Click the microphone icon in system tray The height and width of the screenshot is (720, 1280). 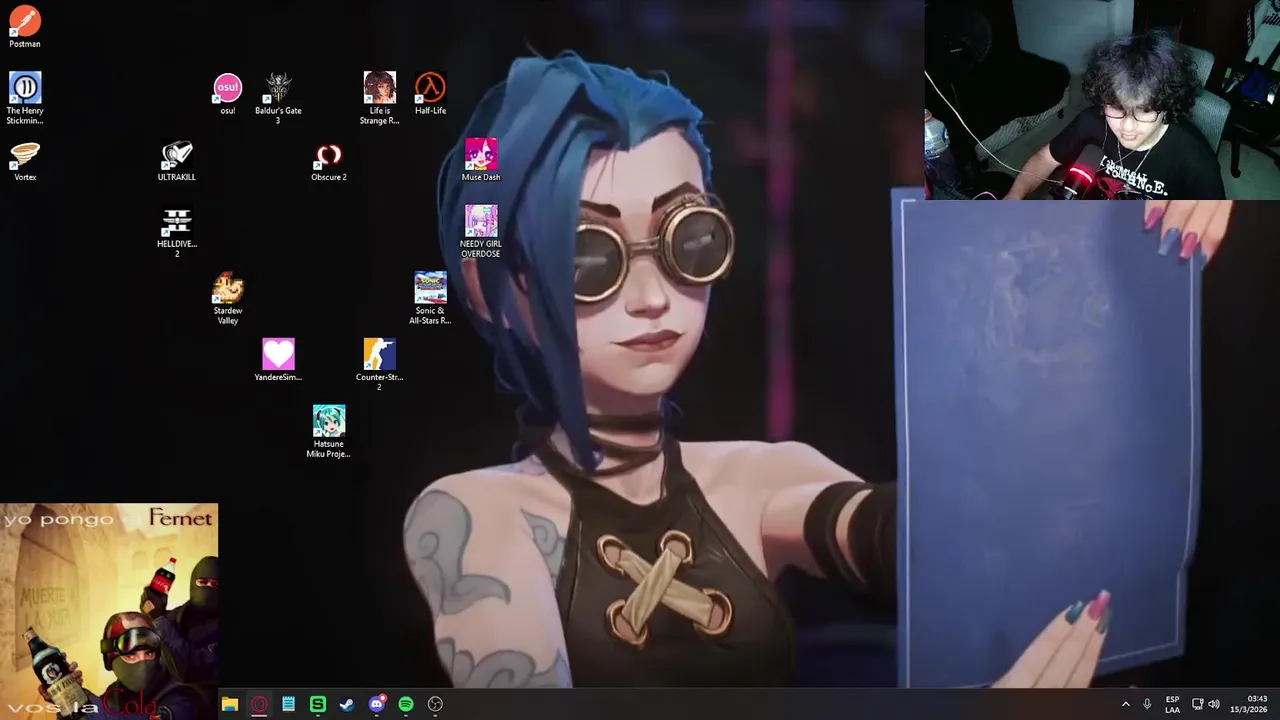pyautogui.click(x=1147, y=704)
